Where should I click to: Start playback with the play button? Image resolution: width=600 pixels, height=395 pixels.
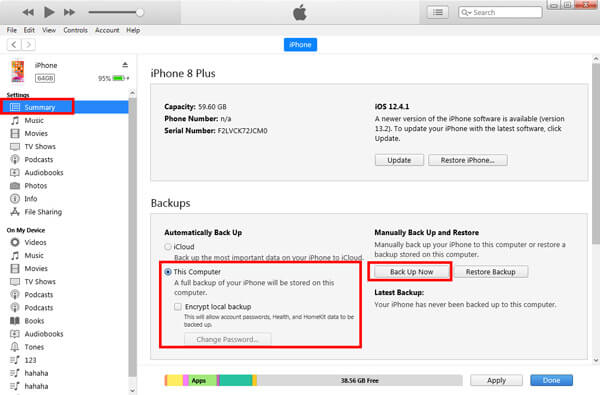49,12
